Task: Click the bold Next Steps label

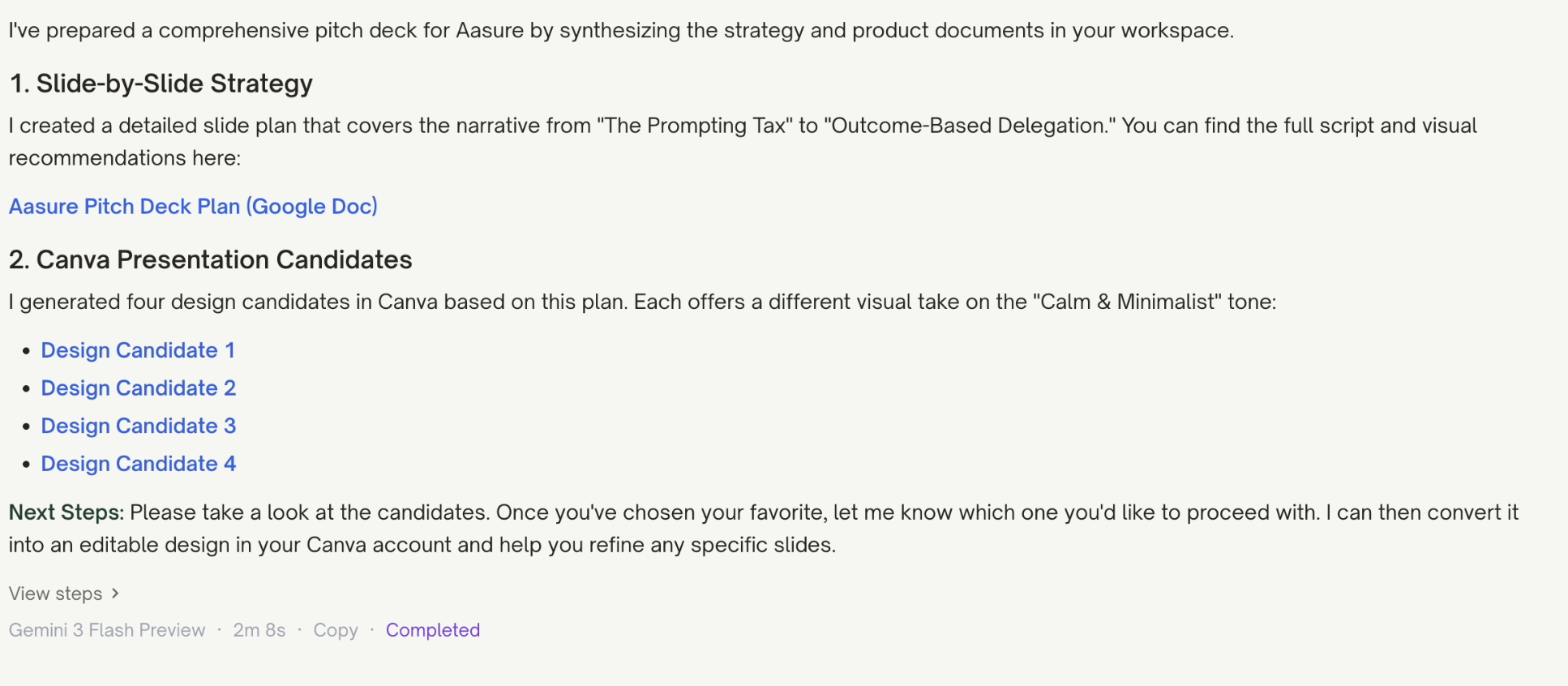Action: pyautogui.click(x=66, y=512)
